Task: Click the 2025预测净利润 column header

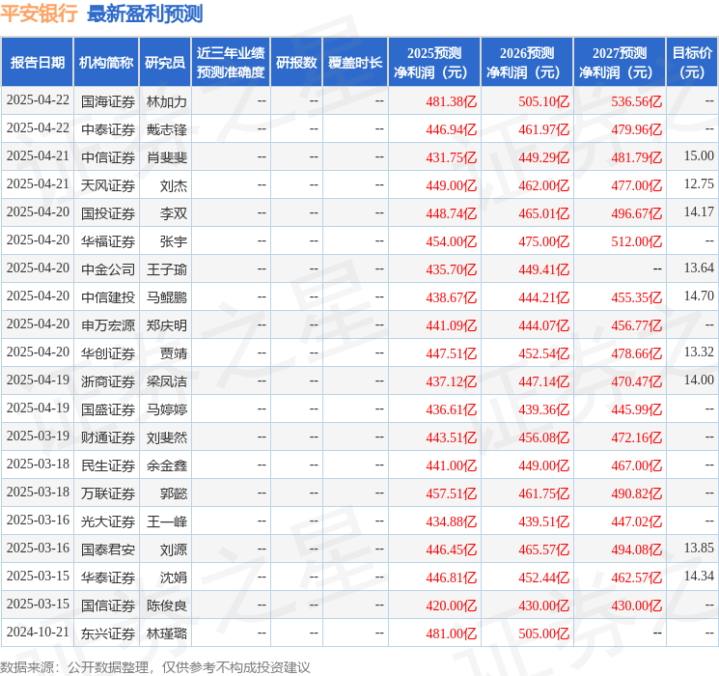Action: pyautogui.click(x=434, y=62)
